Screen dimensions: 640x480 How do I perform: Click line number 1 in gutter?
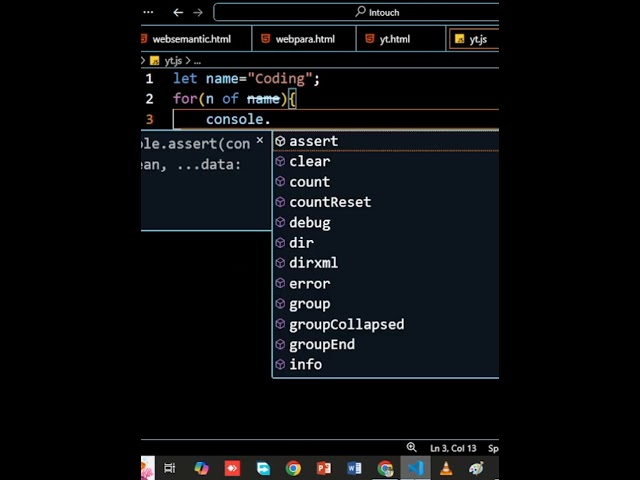click(x=149, y=78)
